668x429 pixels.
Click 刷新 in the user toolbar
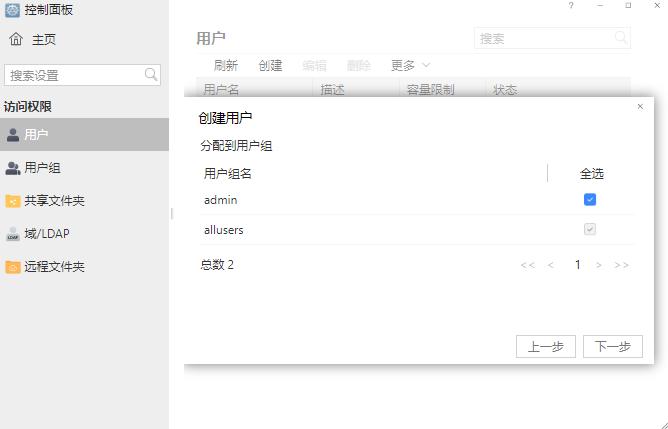click(x=226, y=66)
